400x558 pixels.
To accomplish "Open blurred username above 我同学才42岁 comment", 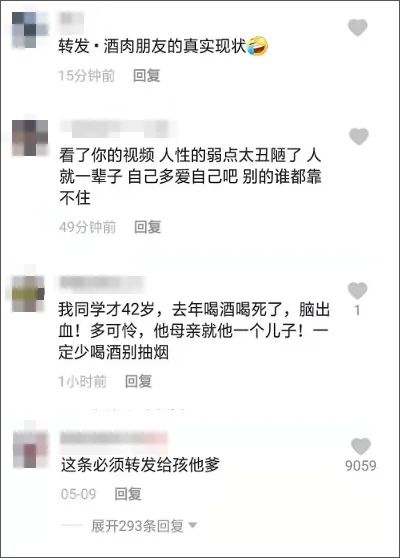I will 102,283.
